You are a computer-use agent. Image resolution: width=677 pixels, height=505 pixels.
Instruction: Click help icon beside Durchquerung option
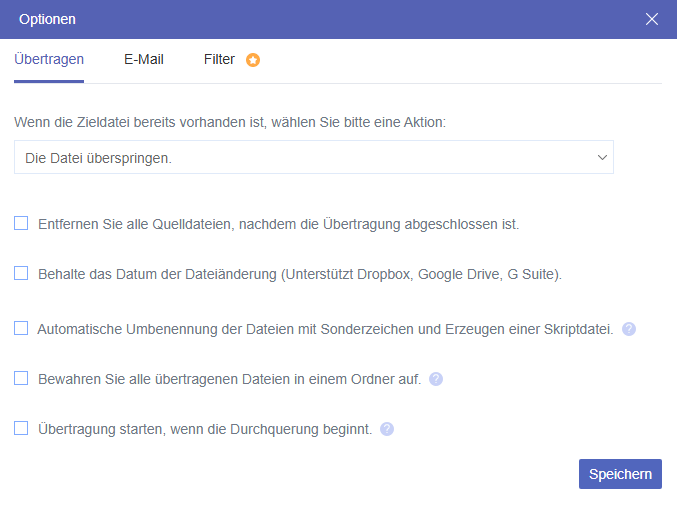click(x=387, y=429)
